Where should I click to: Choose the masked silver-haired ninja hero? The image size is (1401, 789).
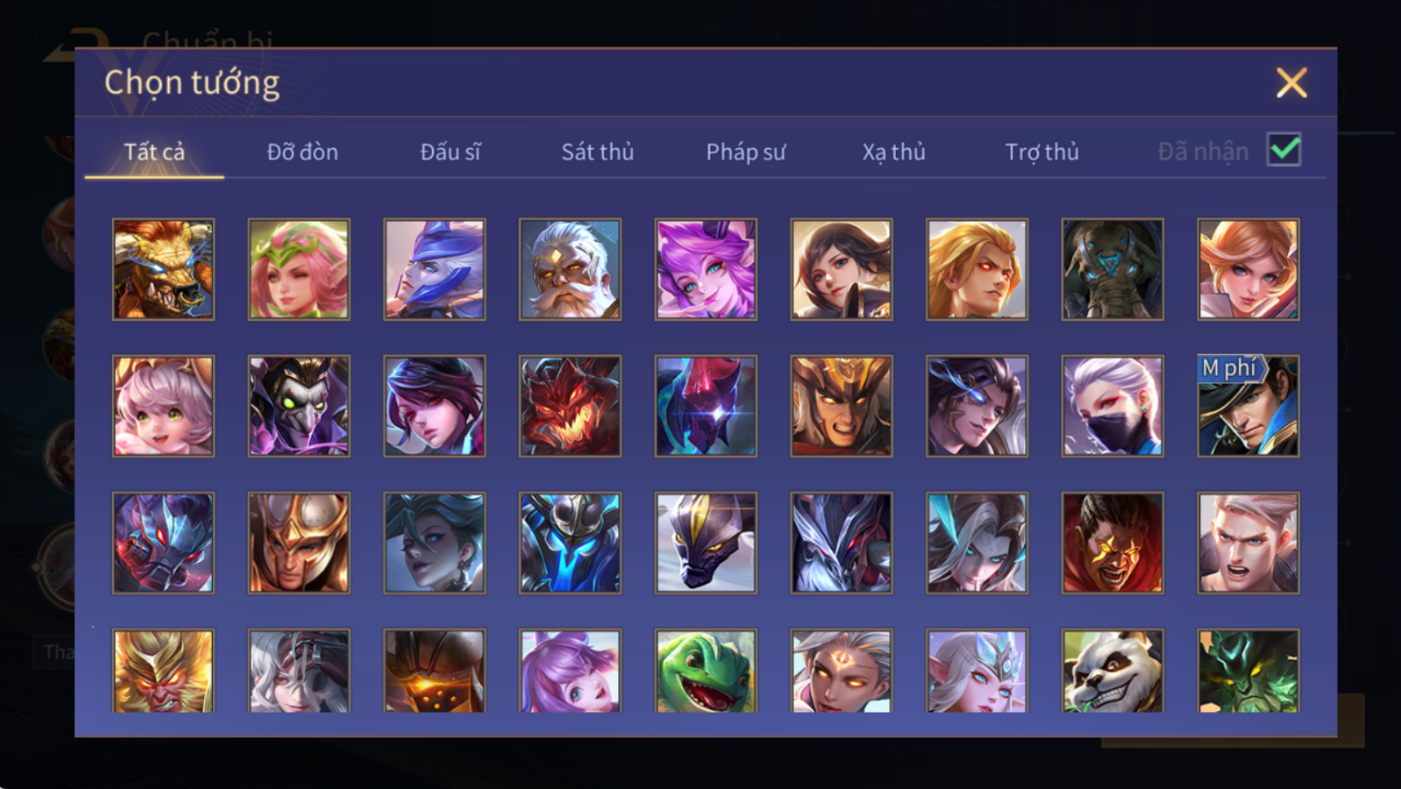coord(1113,406)
